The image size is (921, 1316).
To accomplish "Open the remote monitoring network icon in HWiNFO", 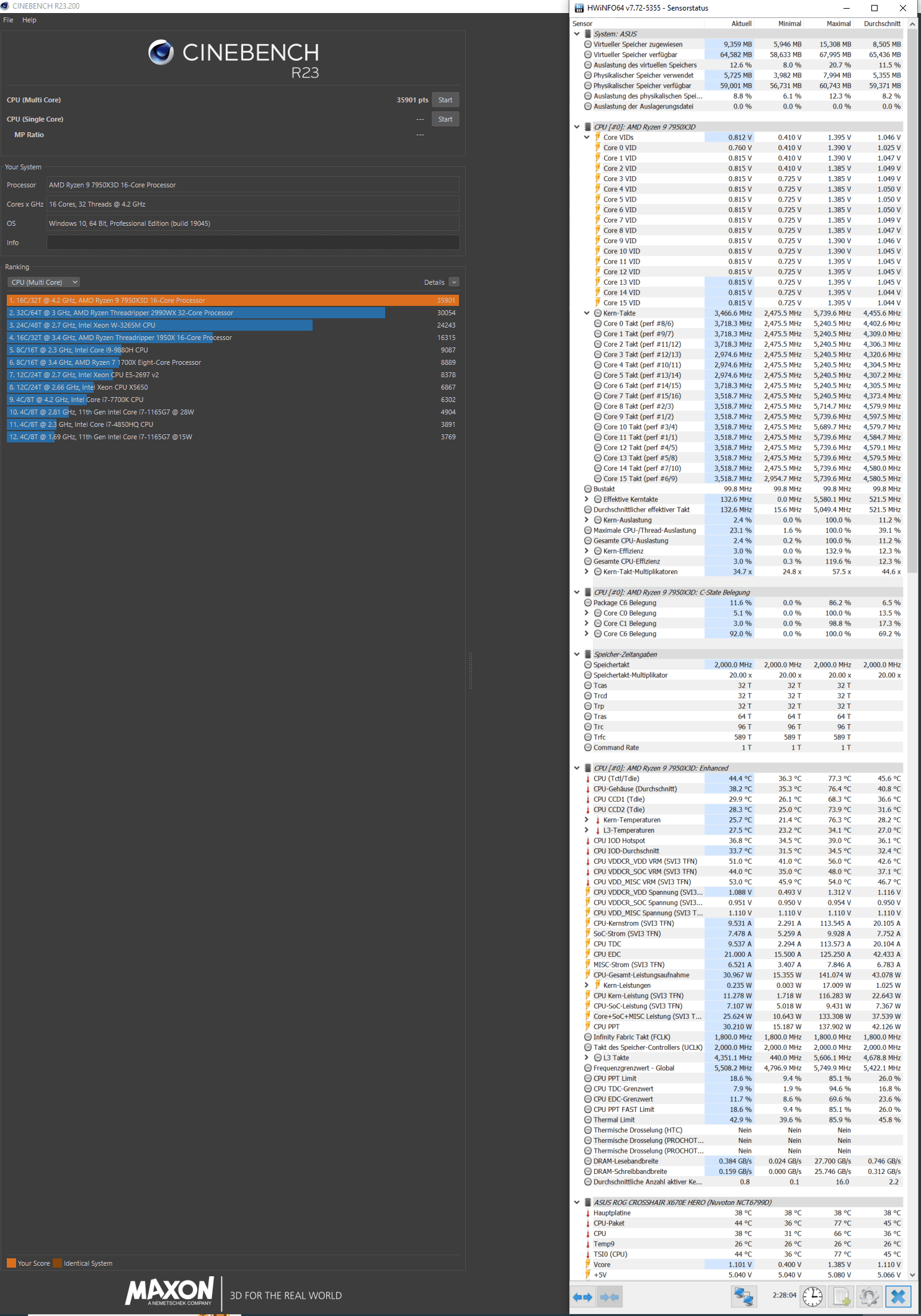I will click(x=744, y=1296).
